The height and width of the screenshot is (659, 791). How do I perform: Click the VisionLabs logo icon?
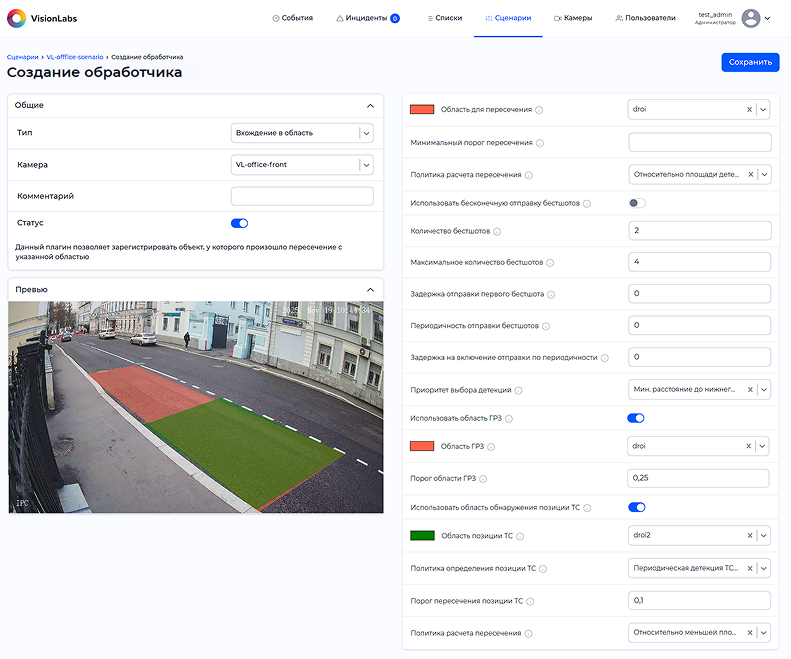point(16,18)
